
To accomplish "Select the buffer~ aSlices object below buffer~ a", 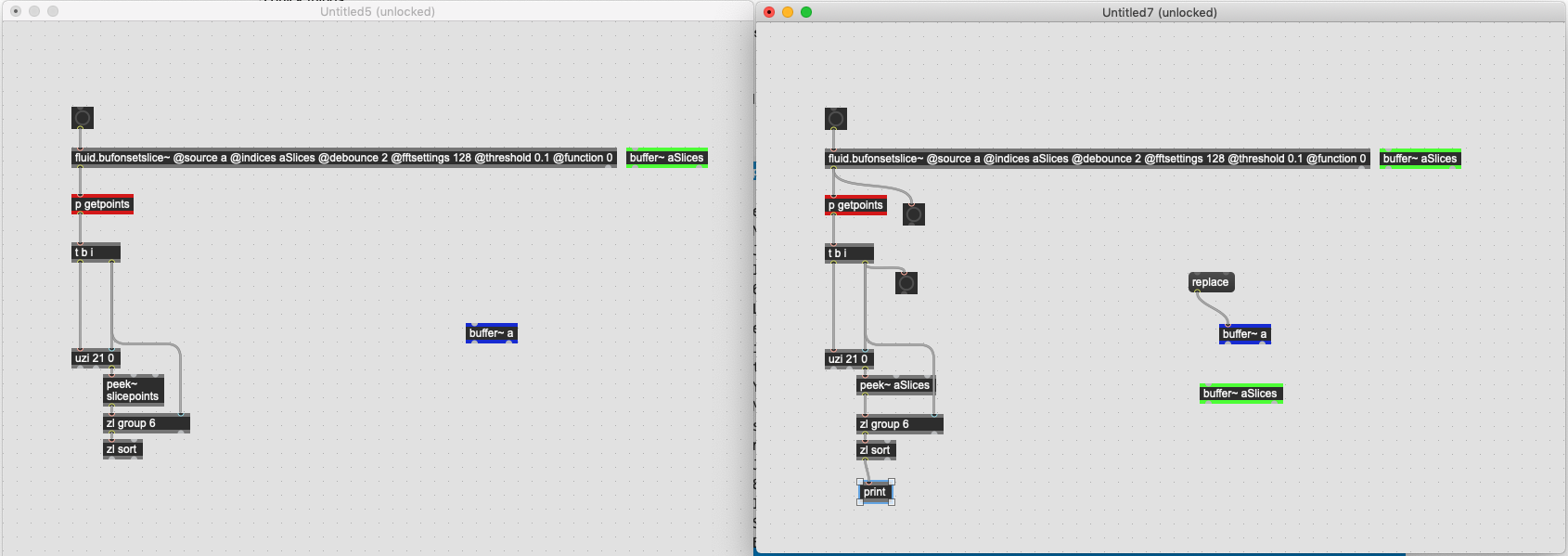I will click(x=1240, y=394).
